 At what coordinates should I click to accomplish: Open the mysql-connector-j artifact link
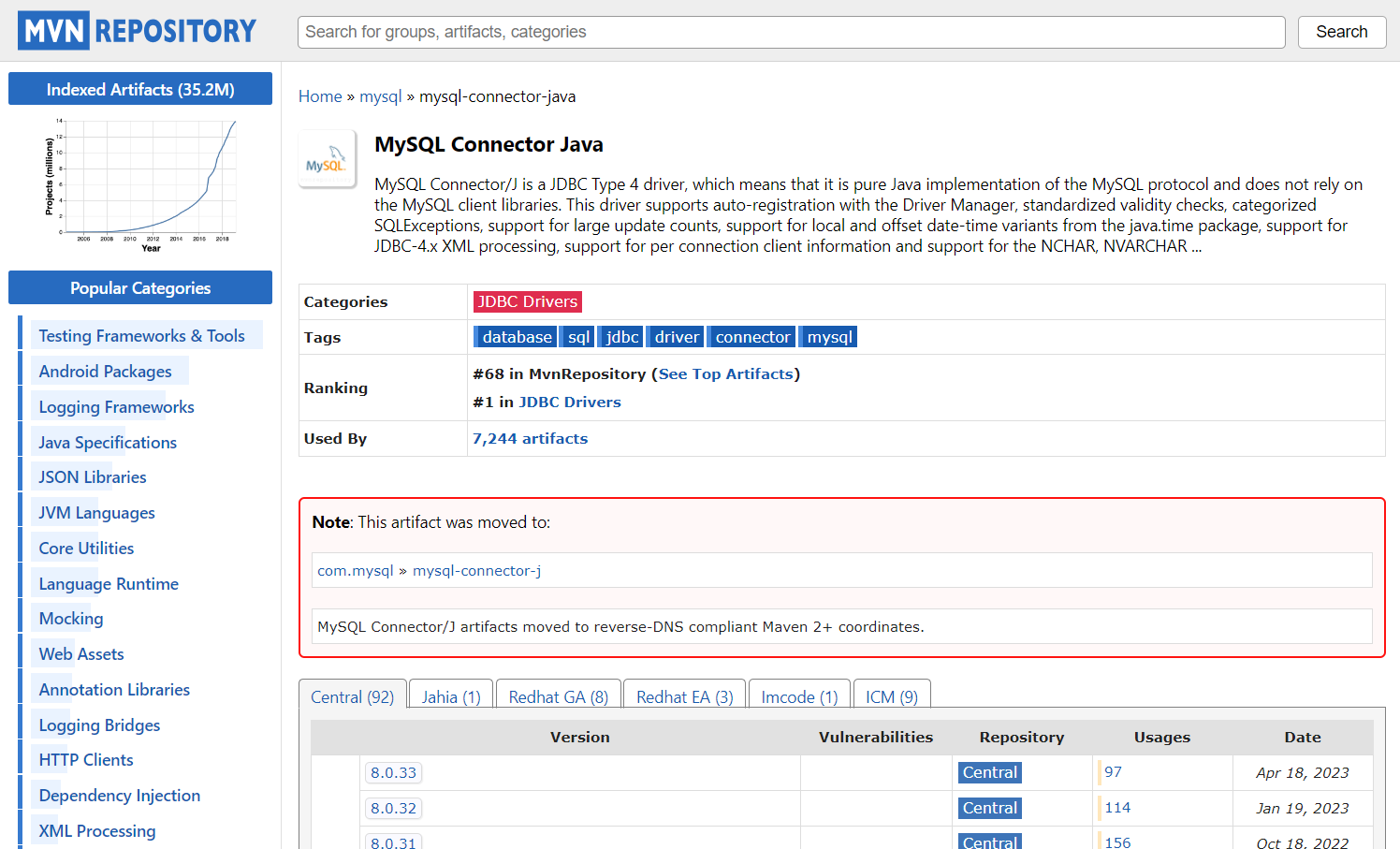[x=476, y=570]
